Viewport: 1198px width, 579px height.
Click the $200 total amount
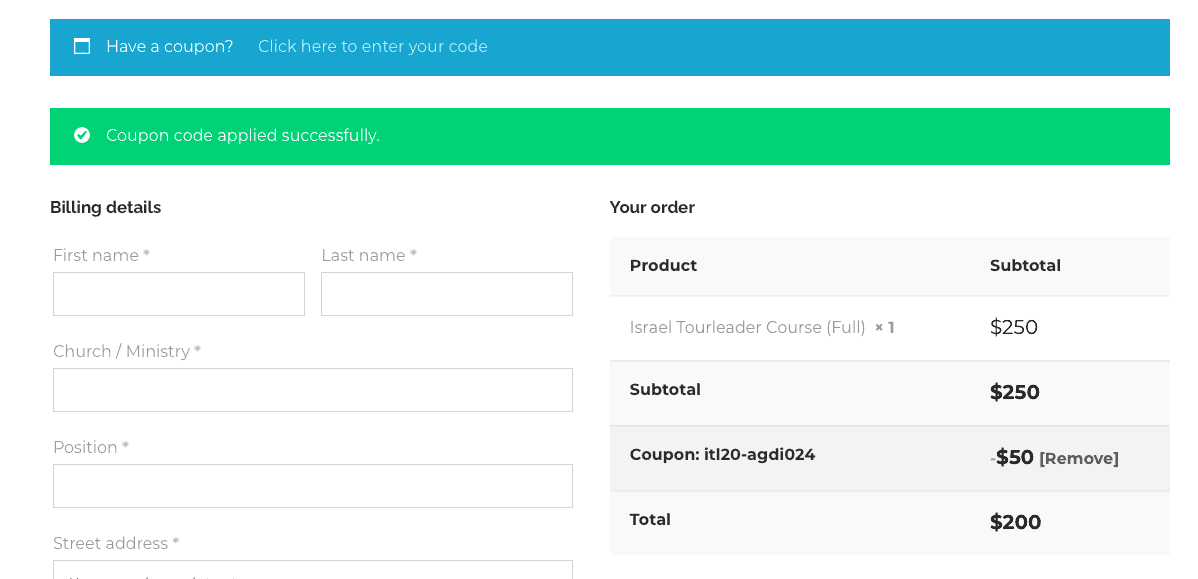click(1015, 522)
